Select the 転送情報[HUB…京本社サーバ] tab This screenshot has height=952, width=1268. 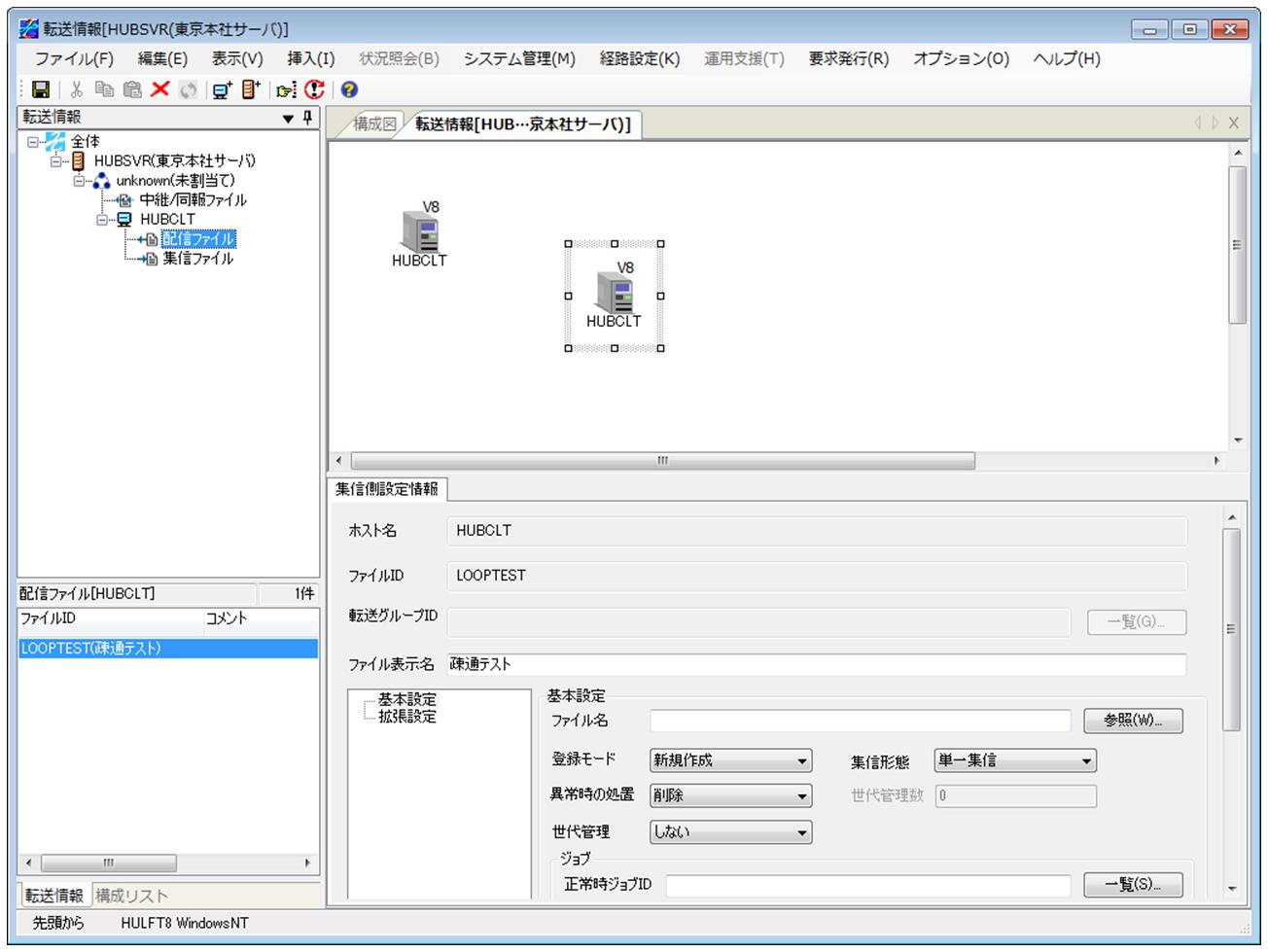tap(523, 124)
